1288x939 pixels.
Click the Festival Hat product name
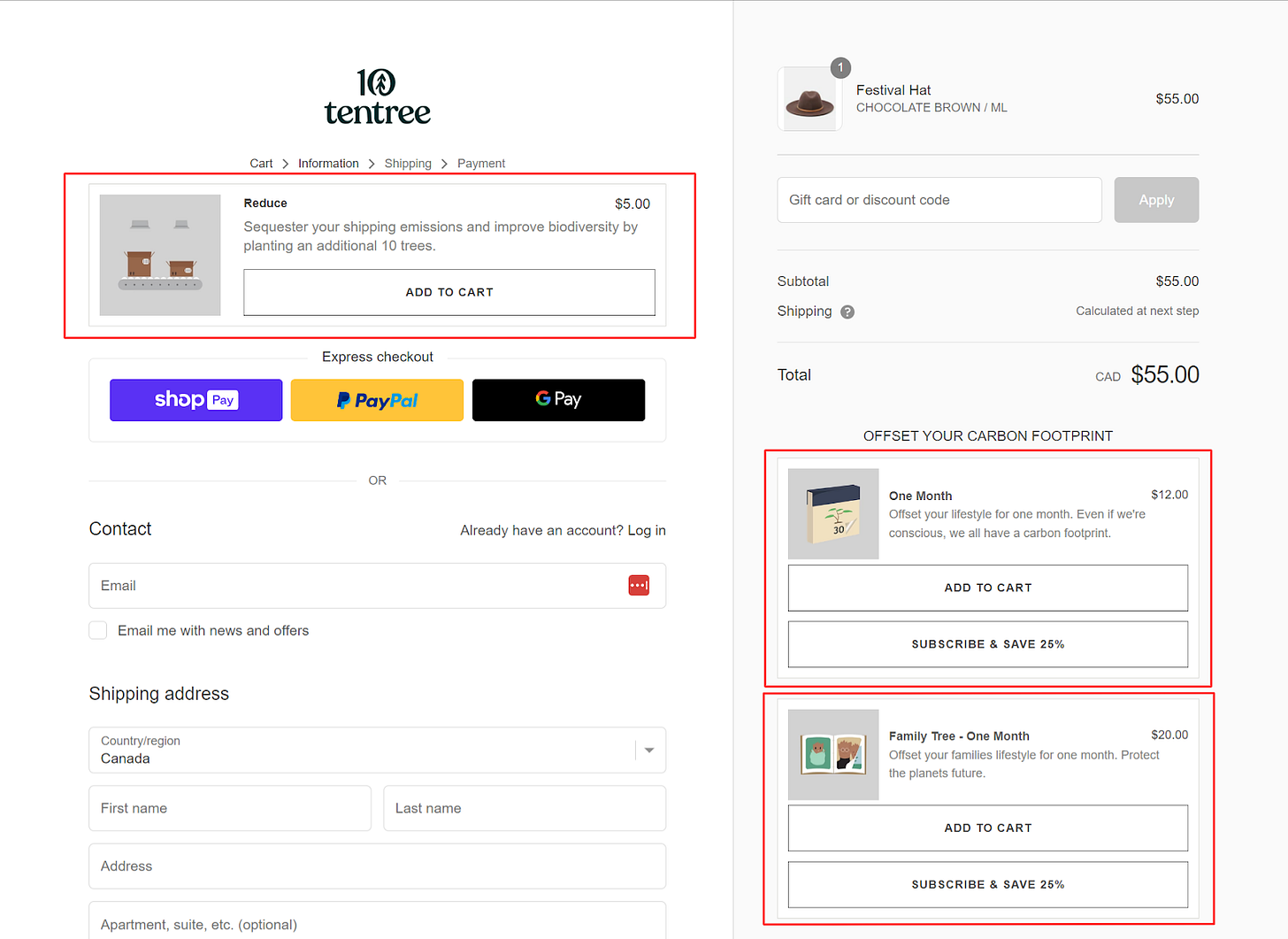tap(893, 90)
